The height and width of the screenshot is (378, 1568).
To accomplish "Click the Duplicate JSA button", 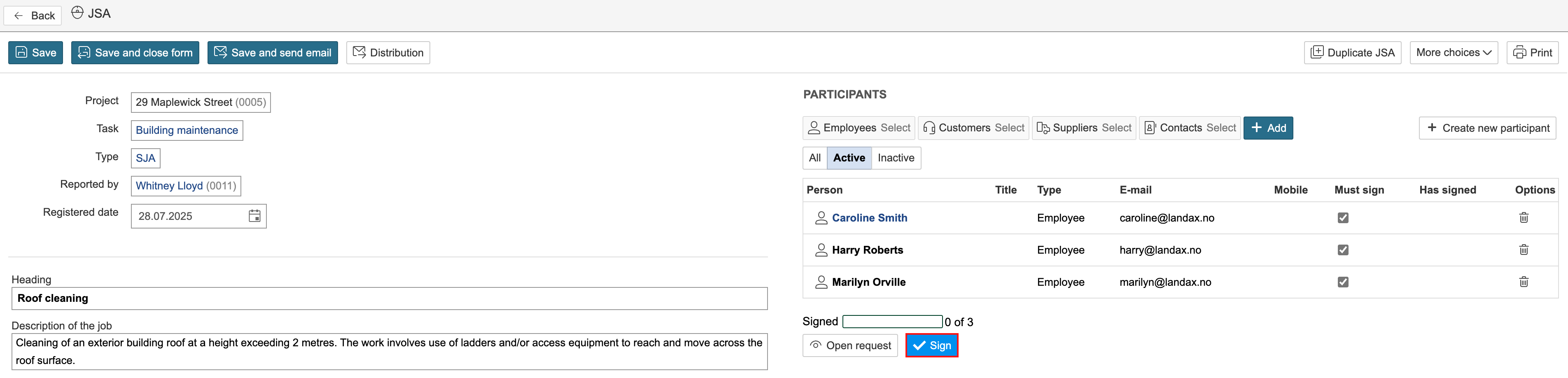I will tap(1352, 53).
